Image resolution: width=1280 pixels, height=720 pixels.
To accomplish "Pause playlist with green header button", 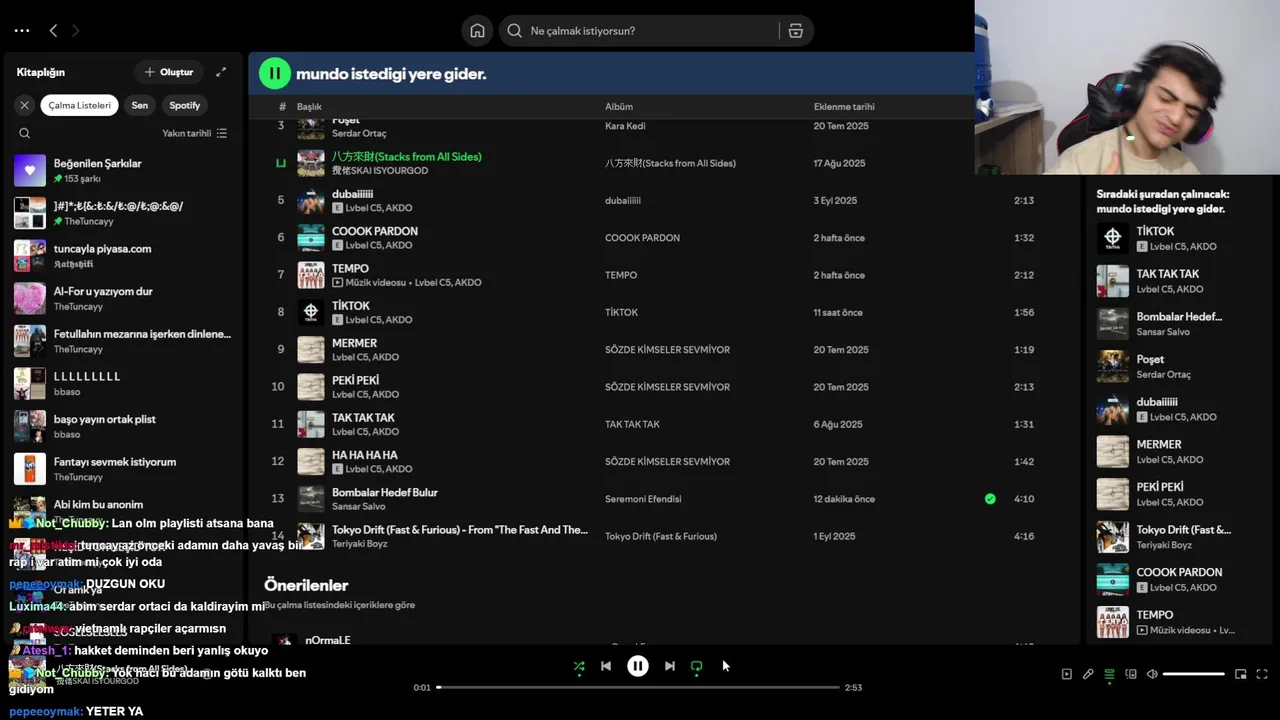I will [275, 73].
